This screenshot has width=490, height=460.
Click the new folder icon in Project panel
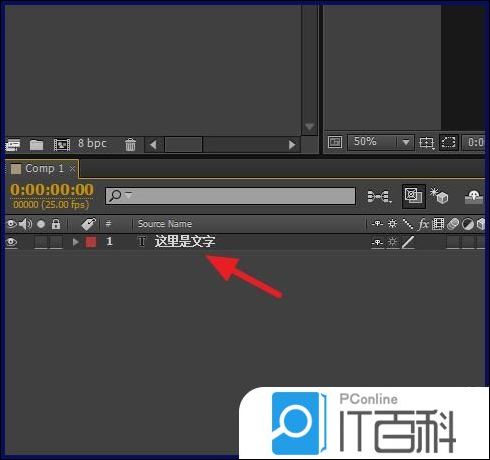[x=36, y=145]
